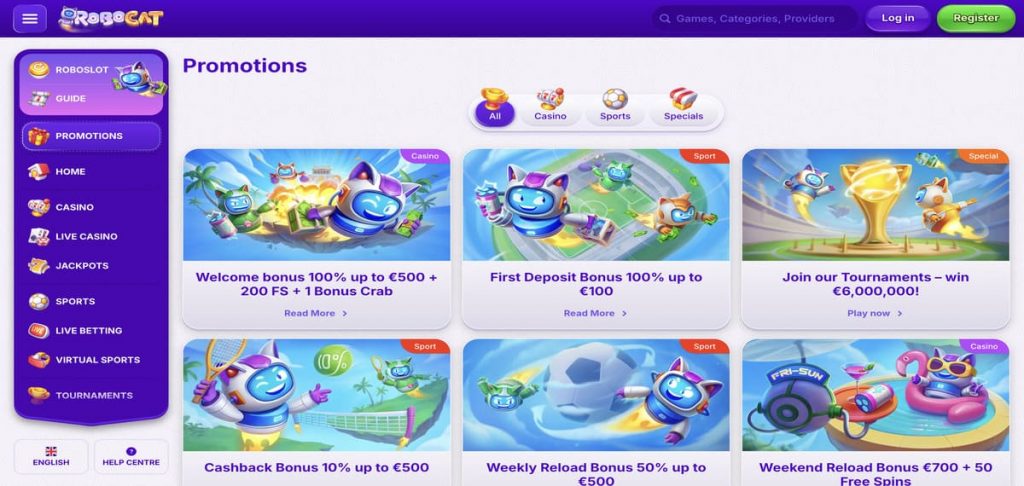
Task: Expand Read More on Welcome bonus
Action: [x=316, y=314]
